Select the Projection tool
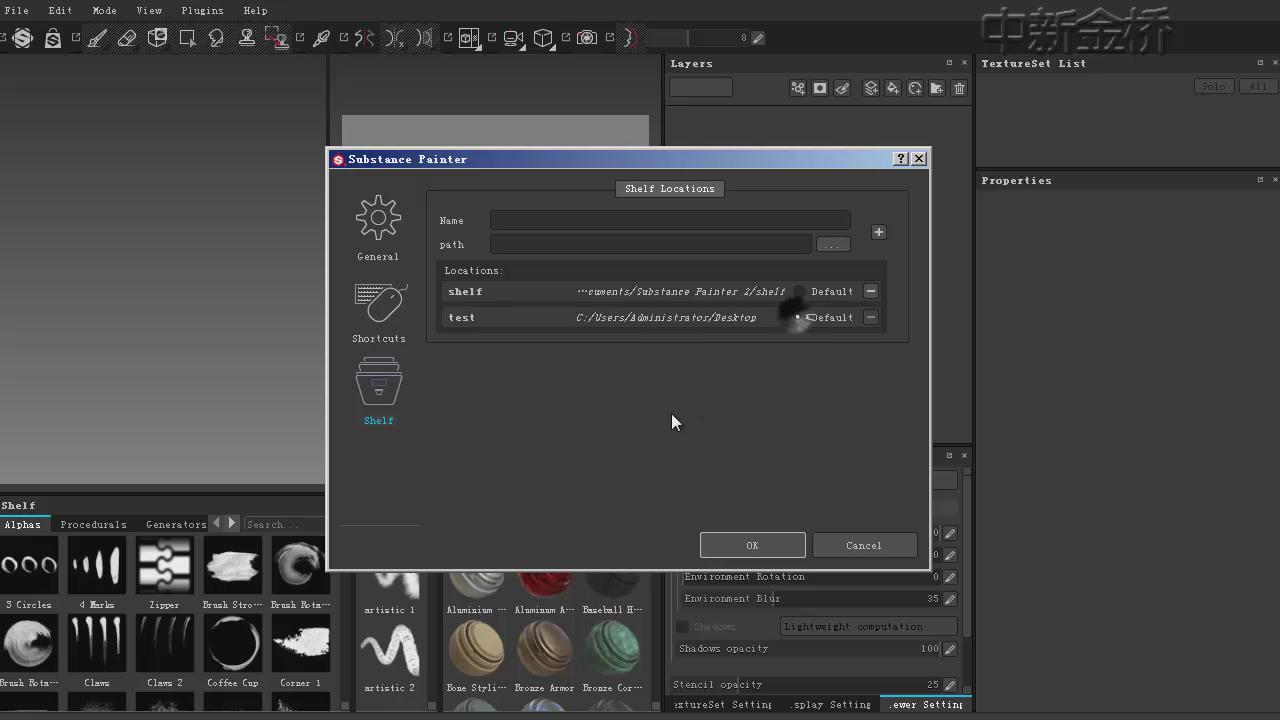This screenshot has height=720, width=1280. [157, 38]
